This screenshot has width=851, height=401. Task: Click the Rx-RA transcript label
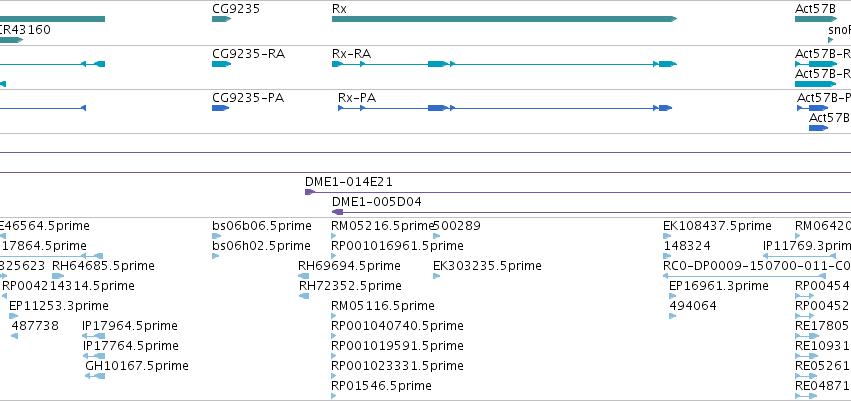pyautogui.click(x=351, y=54)
